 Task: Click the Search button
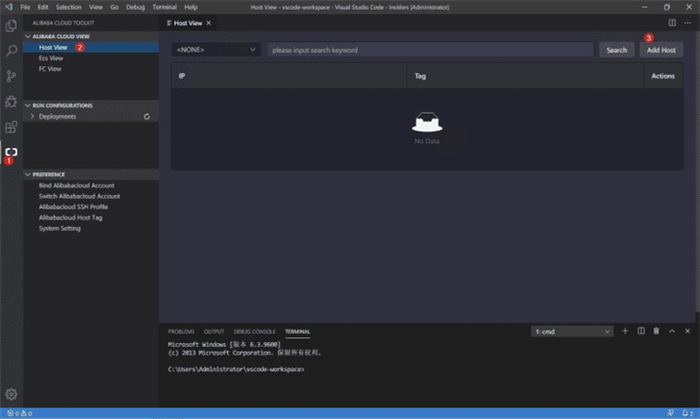[x=617, y=50]
